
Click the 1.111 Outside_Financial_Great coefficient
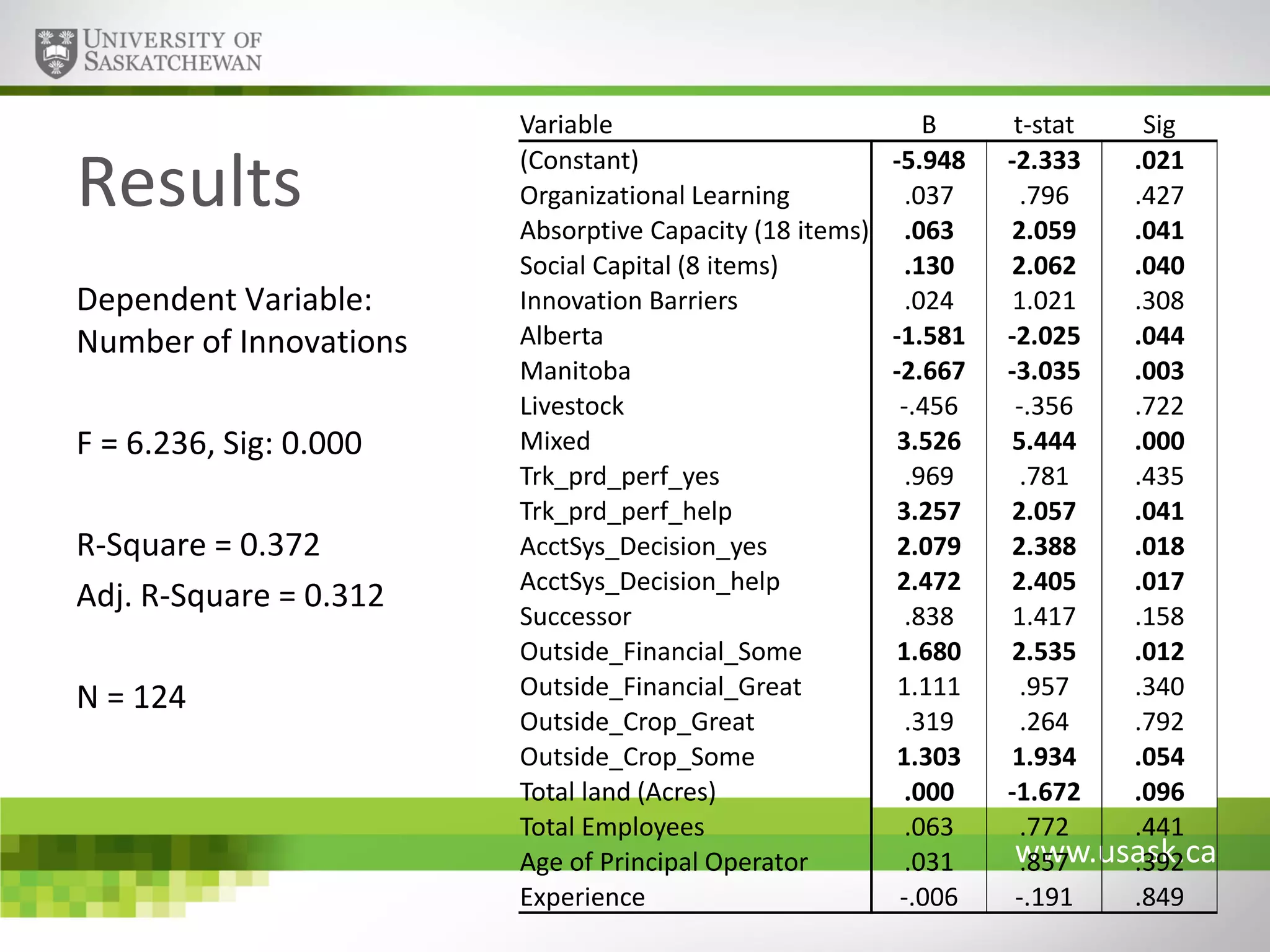tap(929, 687)
